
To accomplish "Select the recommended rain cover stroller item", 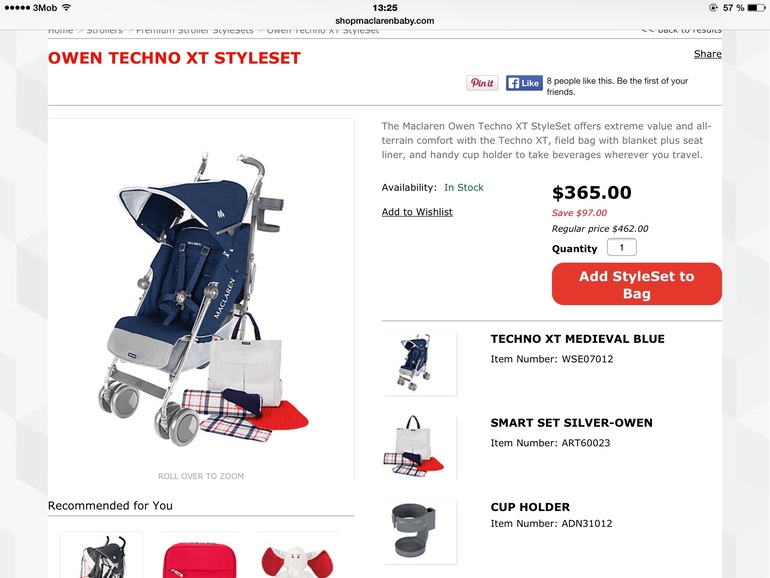I will 101,555.
